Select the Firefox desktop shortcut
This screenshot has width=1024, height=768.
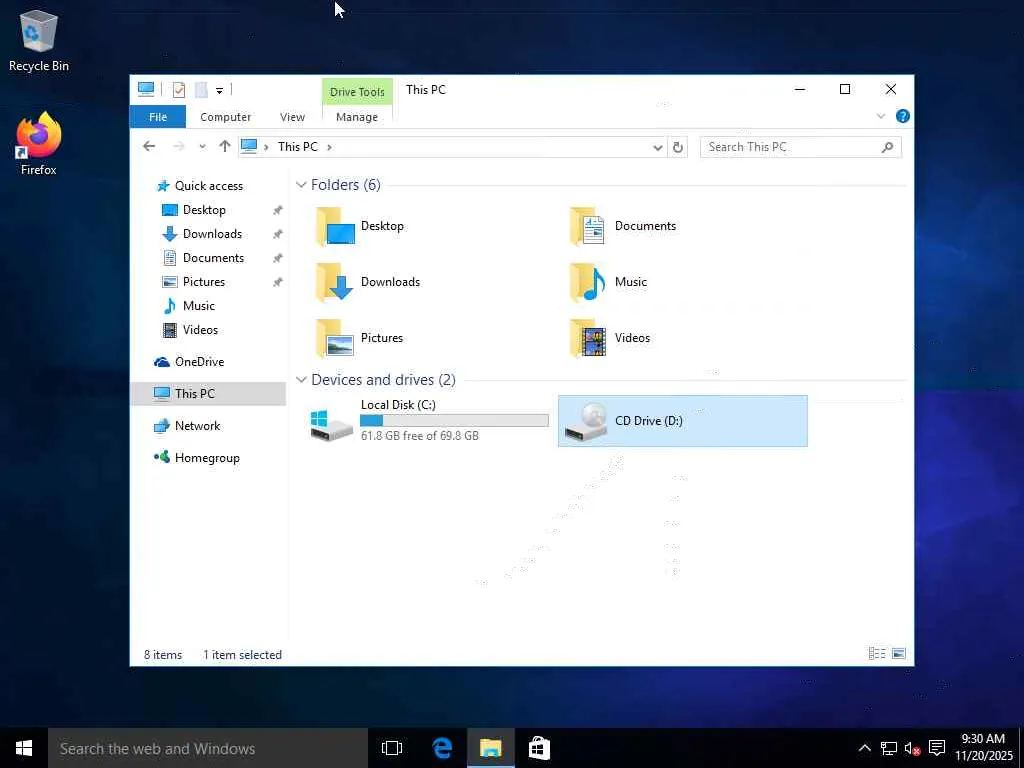[x=39, y=144]
